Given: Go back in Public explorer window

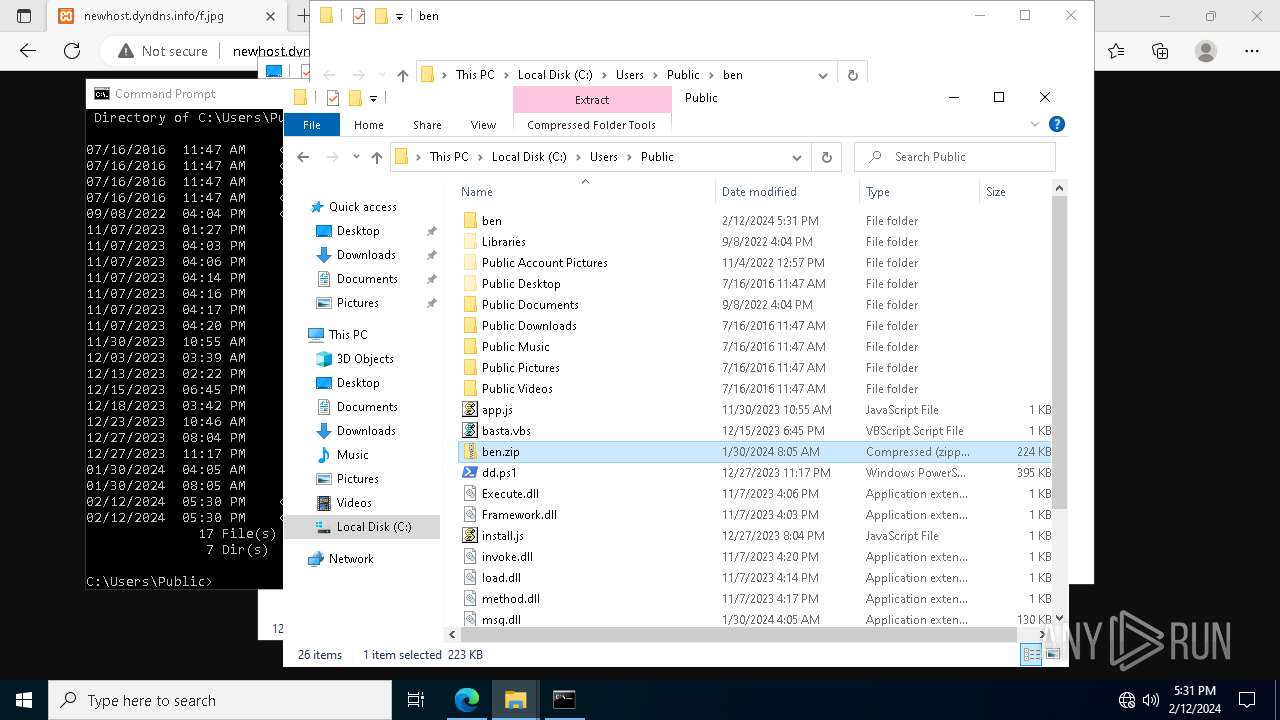Looking at the screenshot, I should [x=303, y=157].
